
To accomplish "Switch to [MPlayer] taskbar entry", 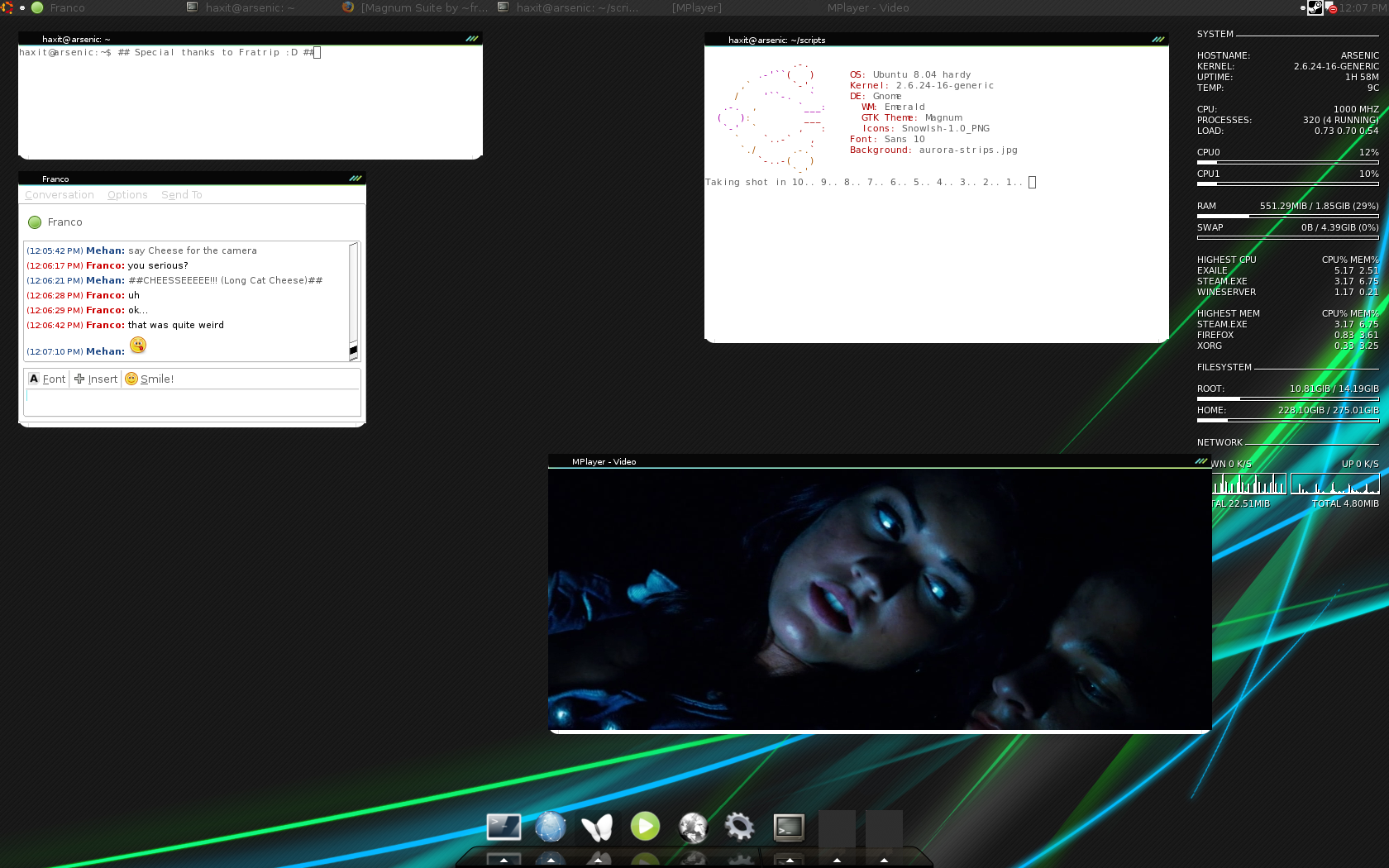I will (696, 7).
